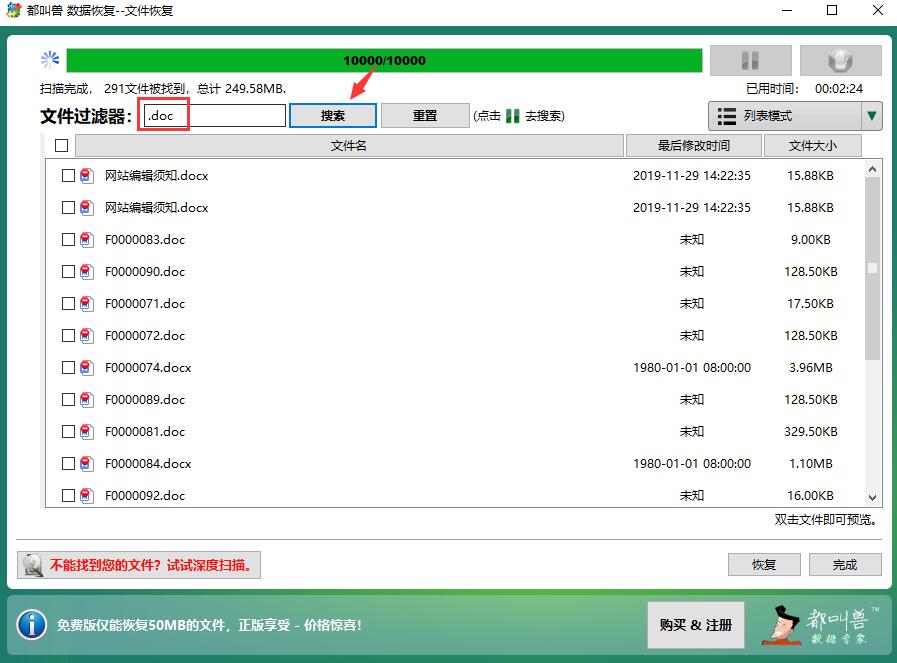Sort by the 最后修改时间 column header

[693, 145]
